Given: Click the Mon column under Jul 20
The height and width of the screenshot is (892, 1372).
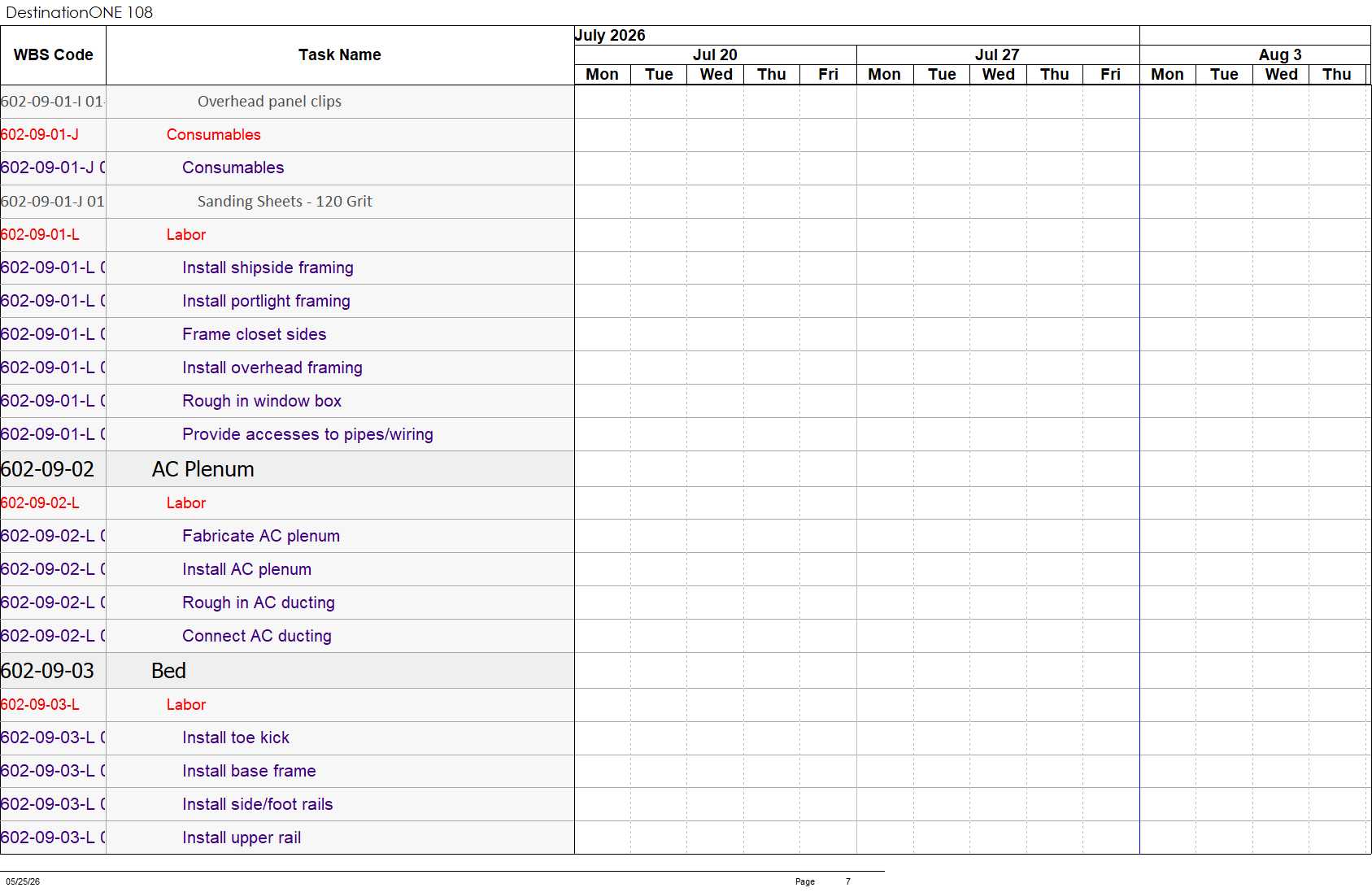Looking at the screenshot, I should click(602, 74).
